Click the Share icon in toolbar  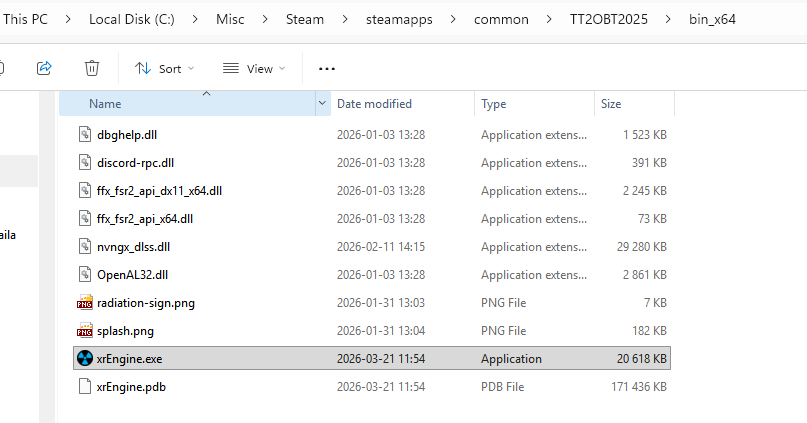(44, 68)
